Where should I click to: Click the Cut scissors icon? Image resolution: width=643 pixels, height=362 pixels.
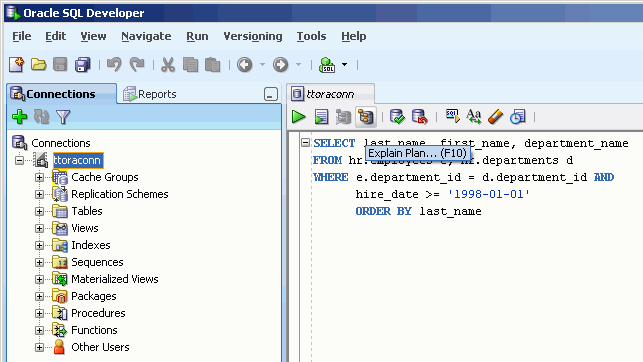pos(168,65)
